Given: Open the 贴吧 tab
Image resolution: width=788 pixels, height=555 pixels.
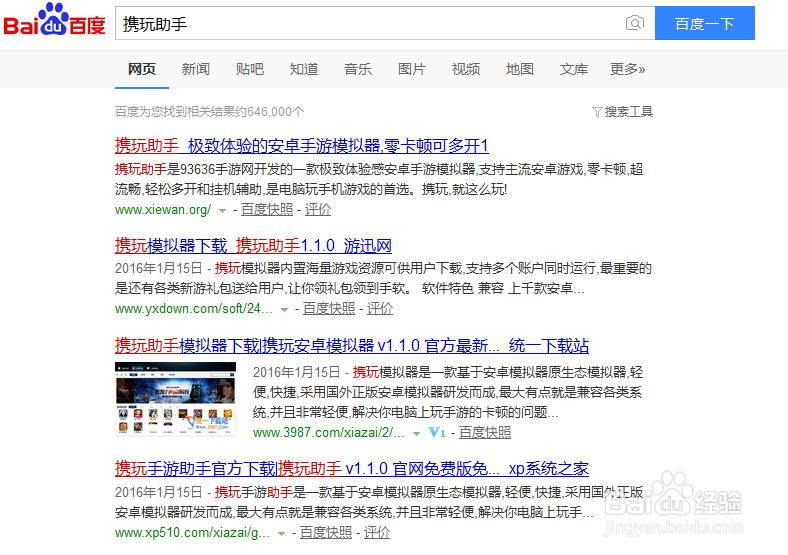Looking at the screenshot, I should (x=250, y=69).
